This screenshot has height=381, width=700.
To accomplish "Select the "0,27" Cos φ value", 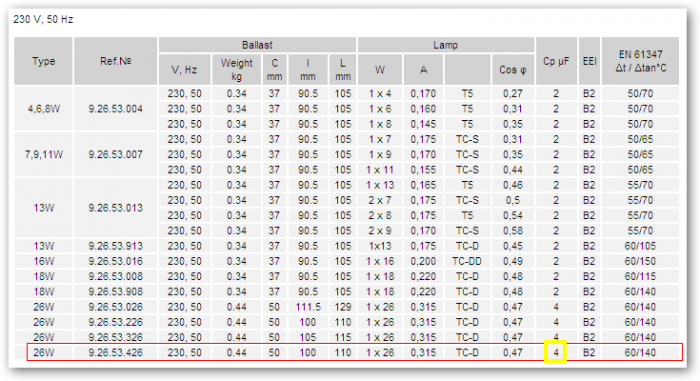I will pyautogui.click(x=512, y=94).
